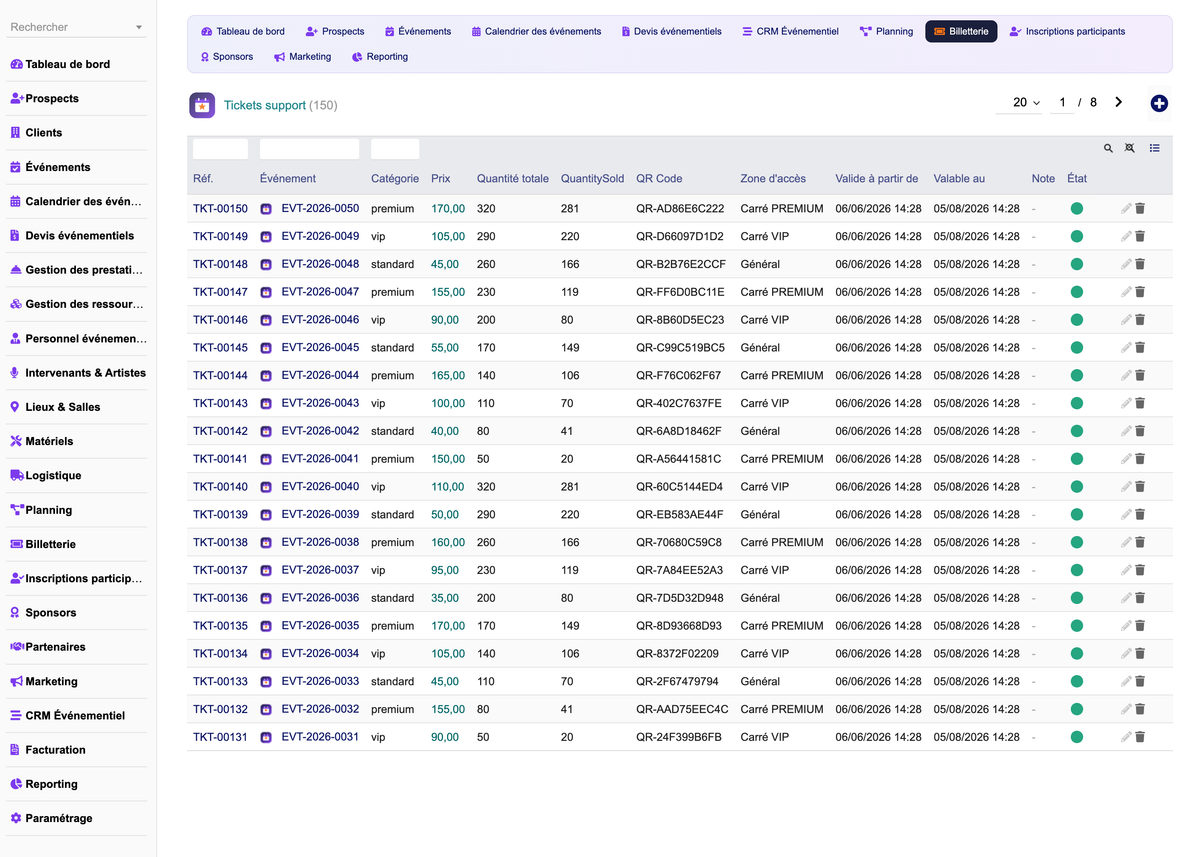Open Partenaires in the sidebar
The width and height of the screenshot is (1200, 857).
[x=55, y=647]
